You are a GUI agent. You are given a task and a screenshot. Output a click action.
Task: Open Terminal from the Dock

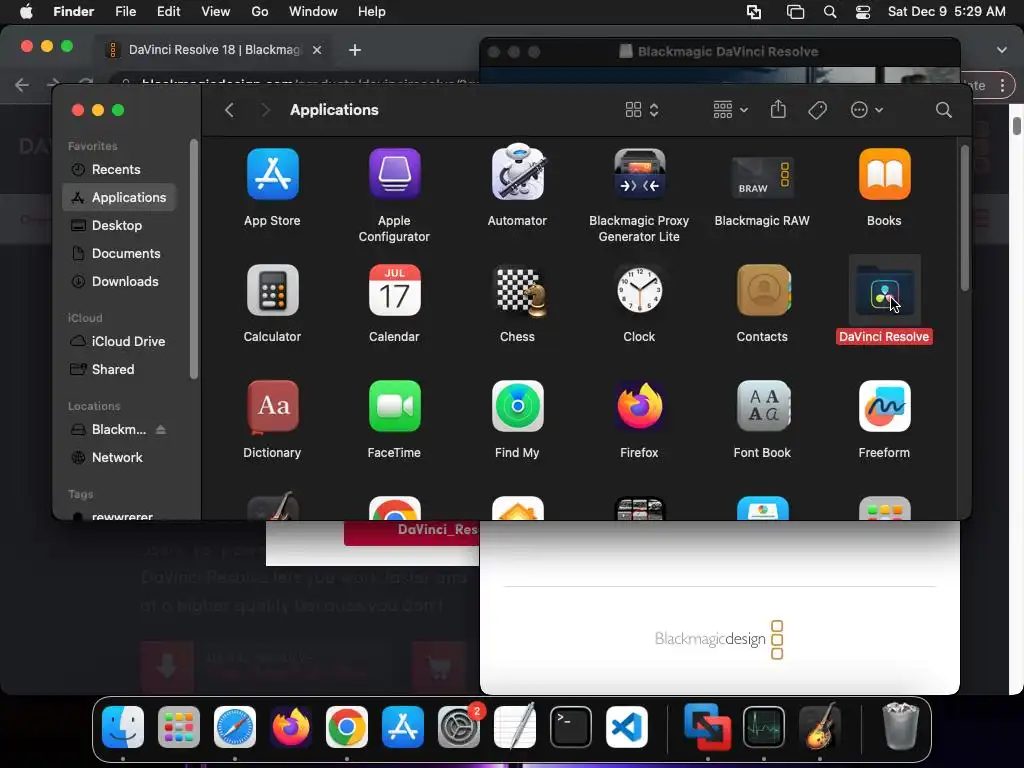[571, 727]
